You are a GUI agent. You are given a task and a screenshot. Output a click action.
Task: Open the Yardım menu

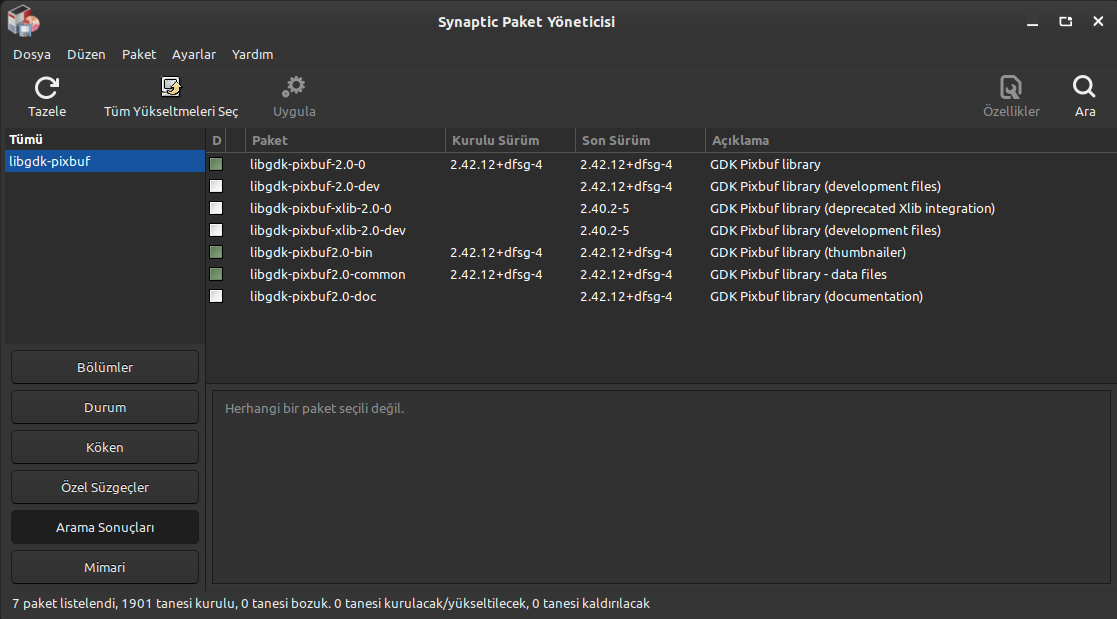click(252, 55)
